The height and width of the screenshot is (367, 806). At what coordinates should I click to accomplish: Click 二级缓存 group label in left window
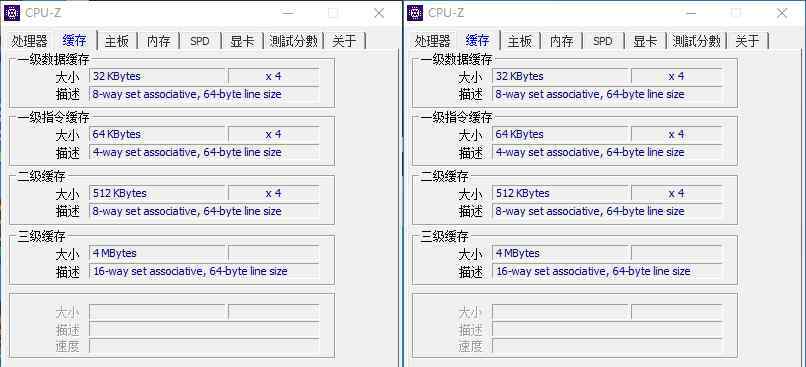point(41,177)
